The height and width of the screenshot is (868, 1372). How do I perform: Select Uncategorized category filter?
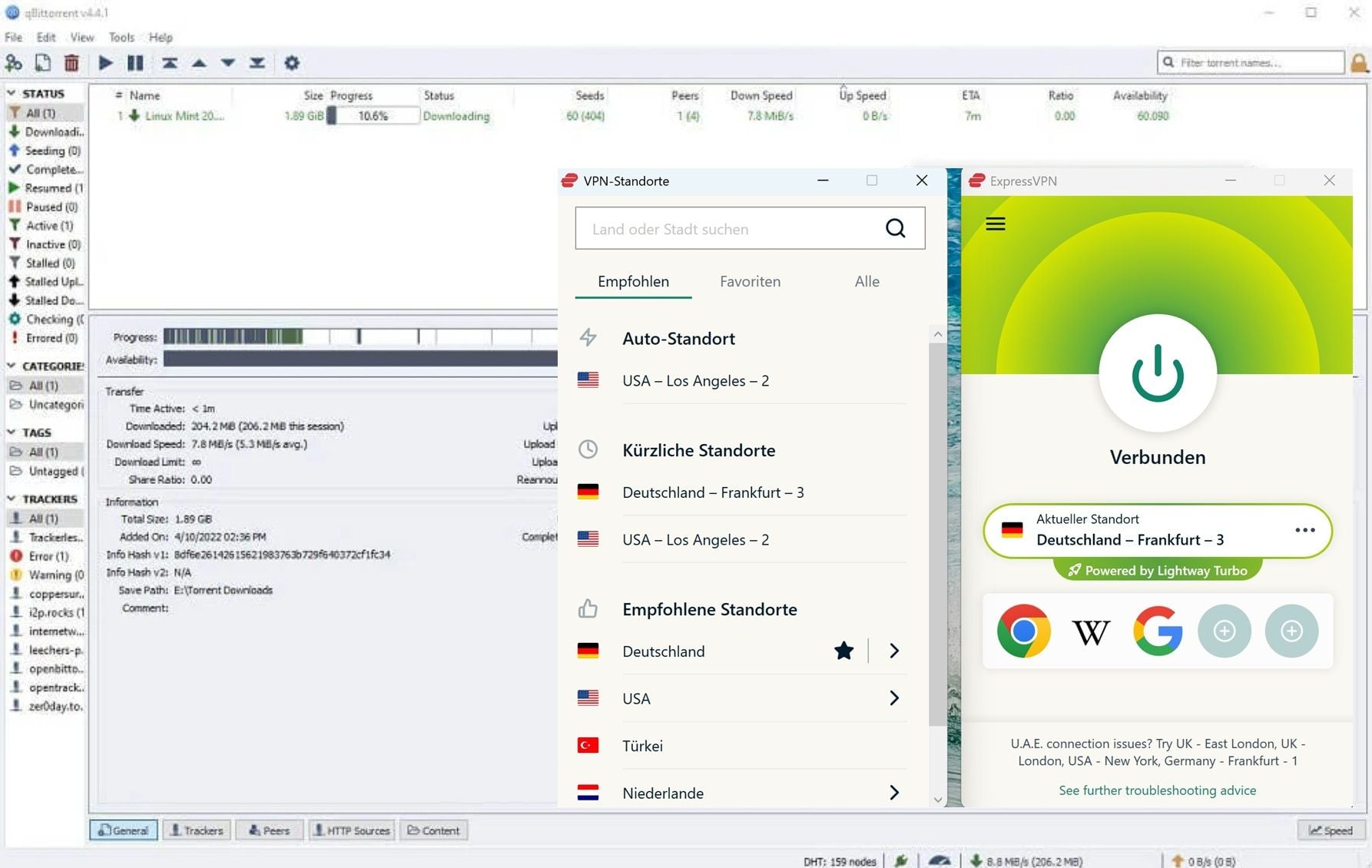point(46,404)
